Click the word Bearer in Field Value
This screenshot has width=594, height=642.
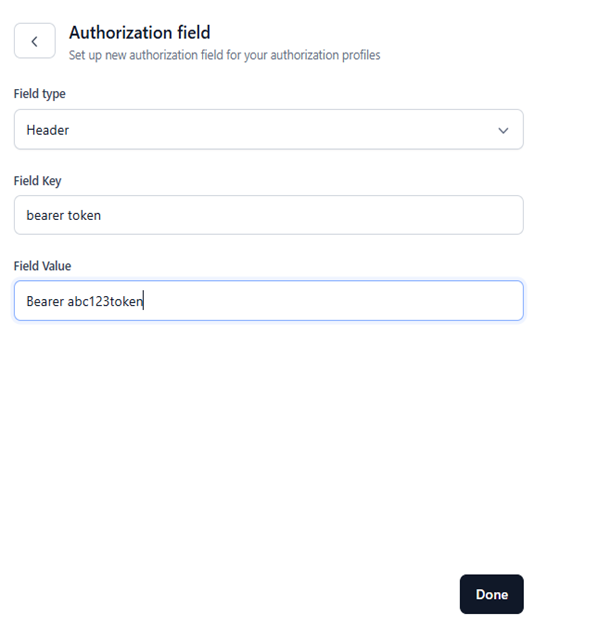pyautogui.click(x=45, y=301)
